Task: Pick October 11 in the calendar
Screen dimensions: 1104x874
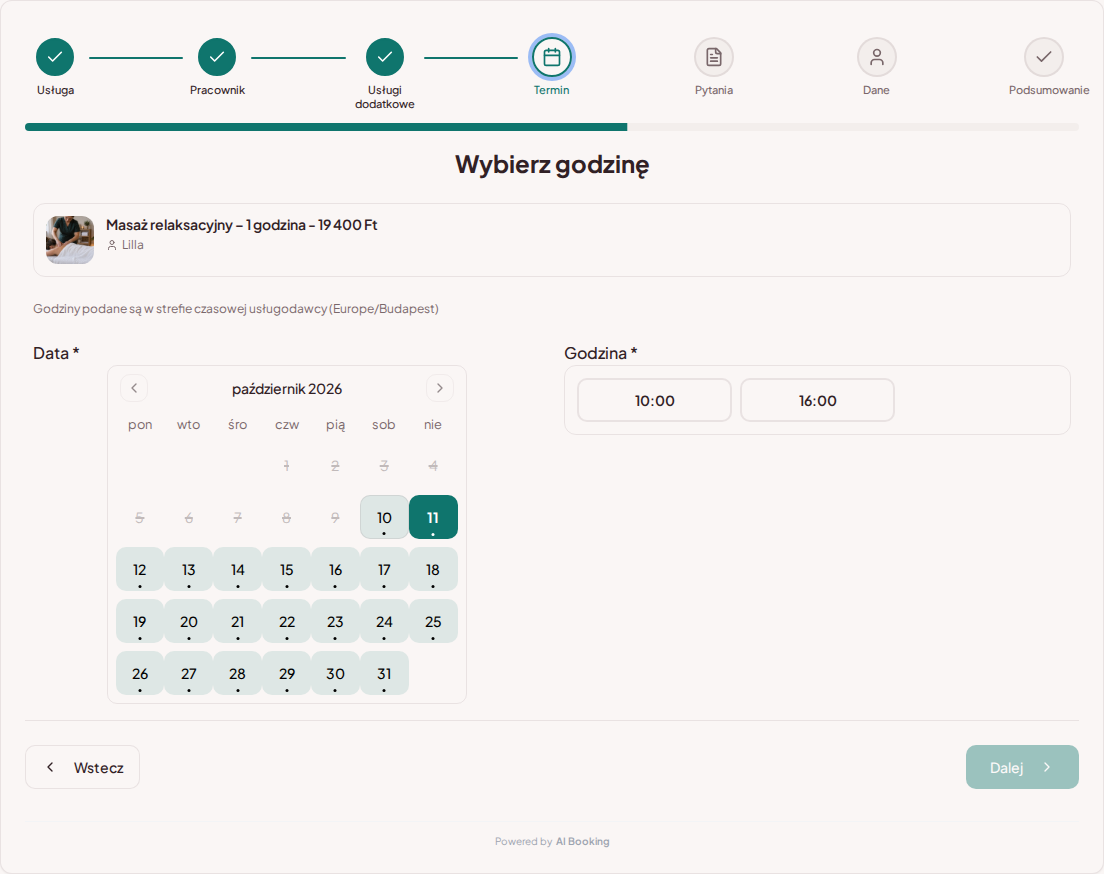Action: pyautogui.click(x=433, y=518)
